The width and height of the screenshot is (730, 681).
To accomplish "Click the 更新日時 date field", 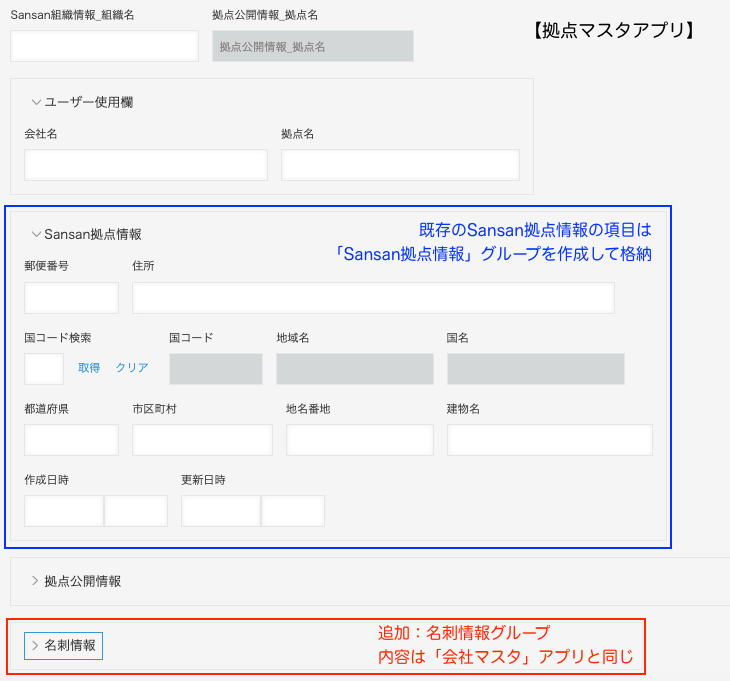I will 221,511.
